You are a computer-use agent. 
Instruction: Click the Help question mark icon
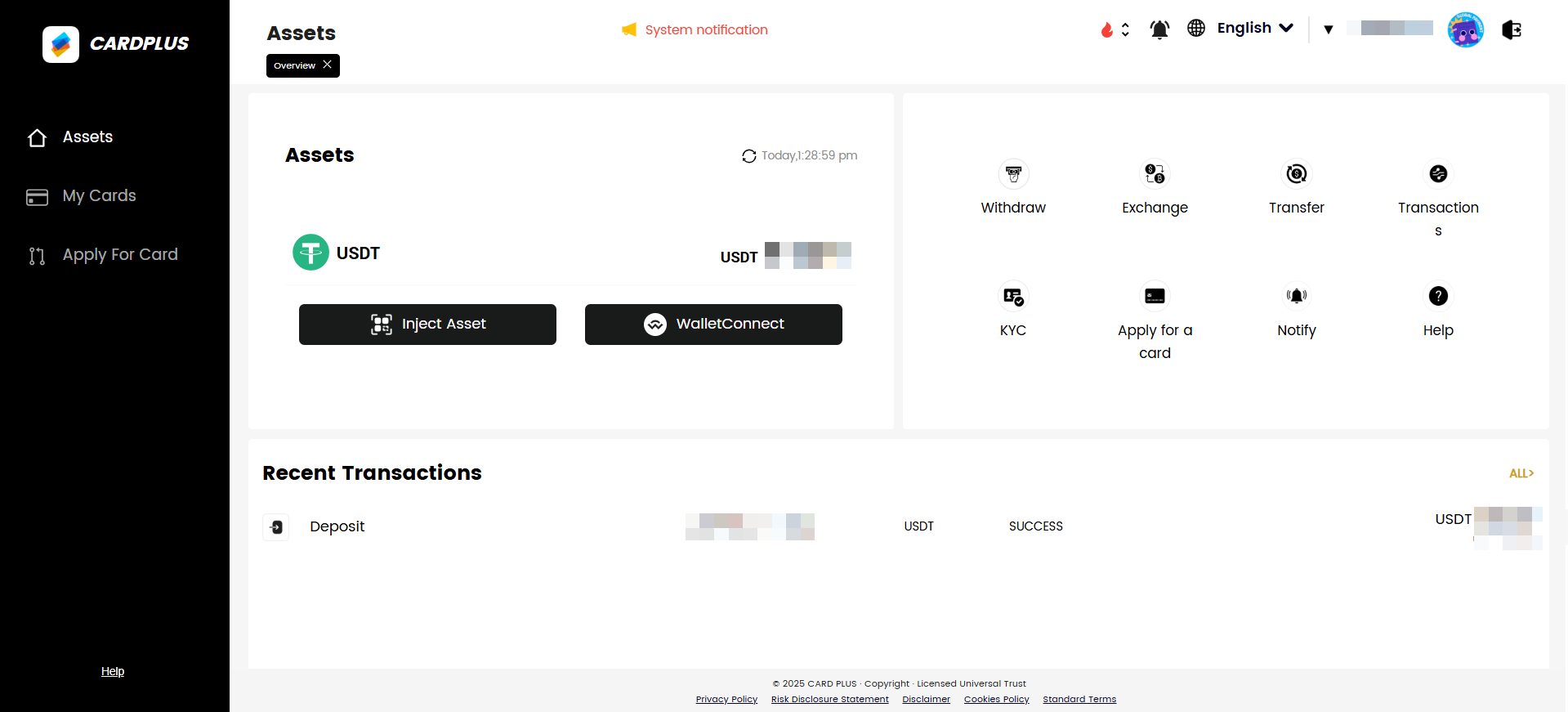1438,296
